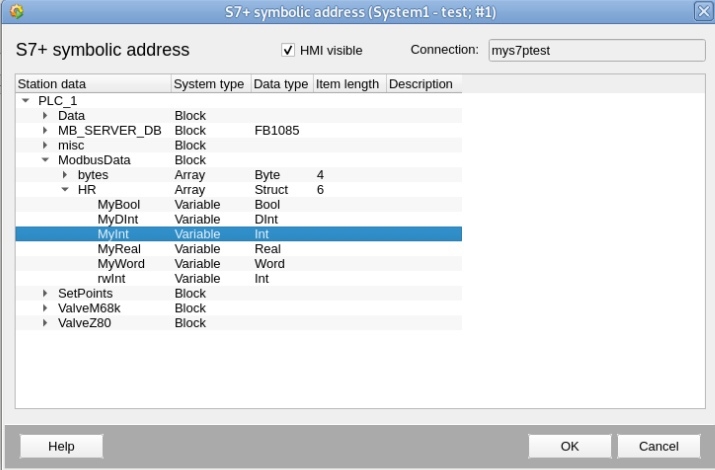Sort by the Data type column header
This screenshot has width=715, height=470.
click(282, 84)
